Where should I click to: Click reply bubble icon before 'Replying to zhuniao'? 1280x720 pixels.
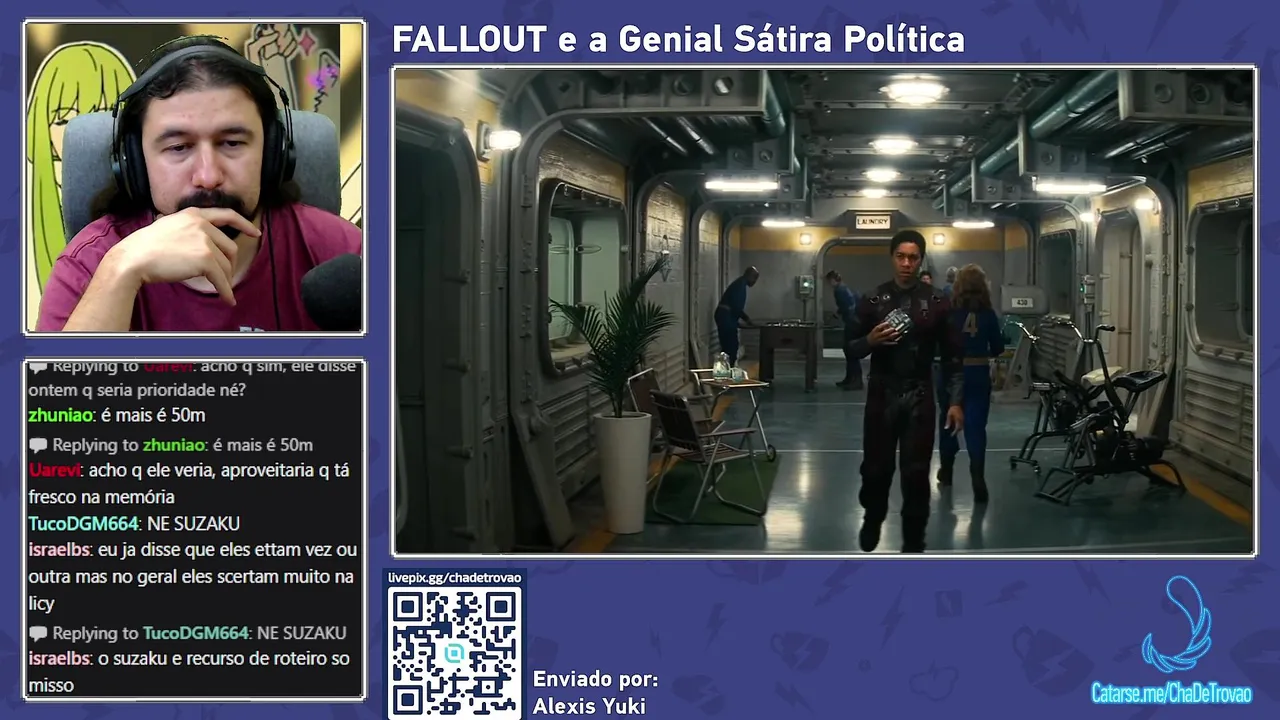38,446
